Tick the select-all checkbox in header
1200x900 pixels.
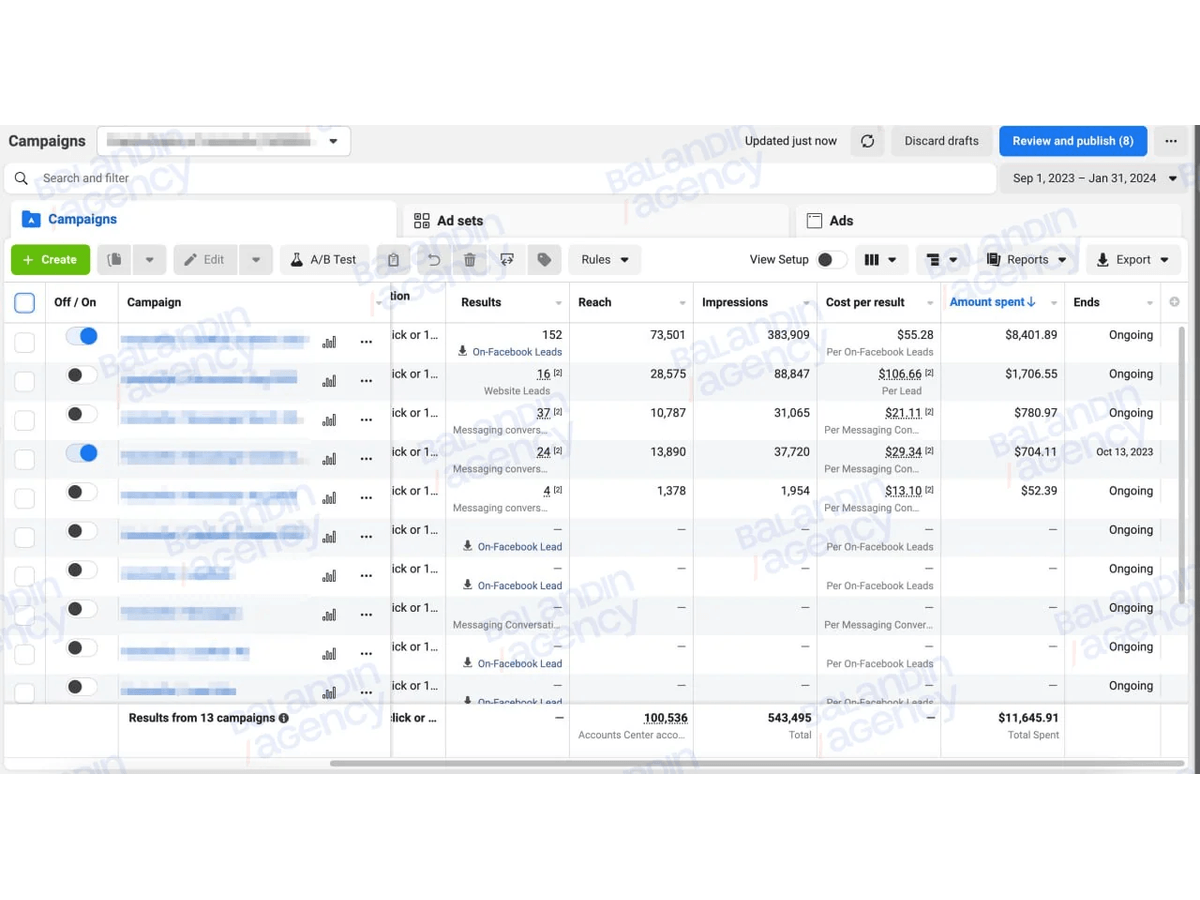(x=25, y=302)
